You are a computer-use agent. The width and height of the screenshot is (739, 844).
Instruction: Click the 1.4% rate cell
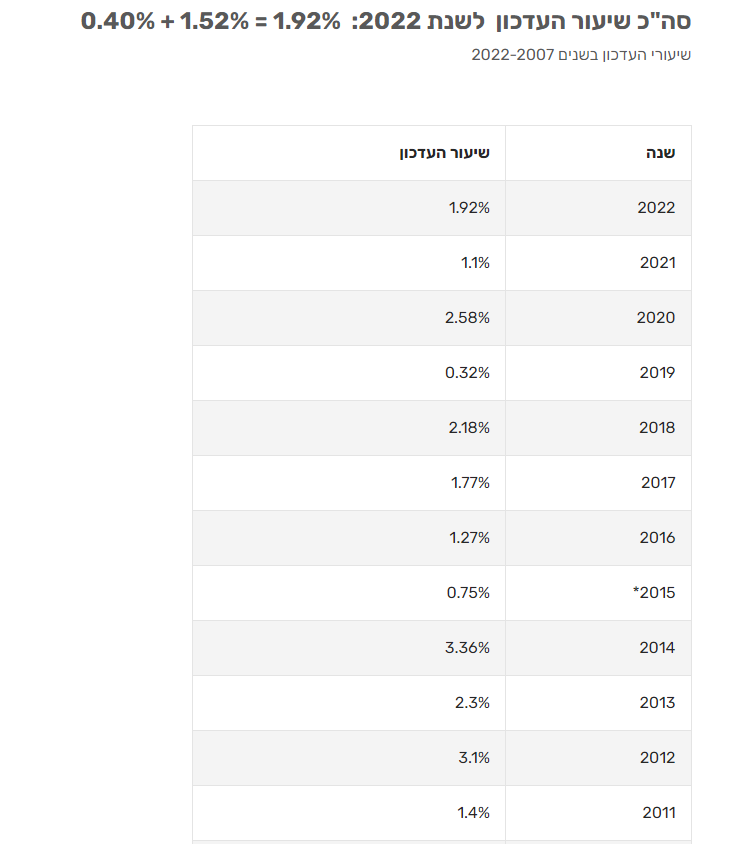(x=474, y=813)
